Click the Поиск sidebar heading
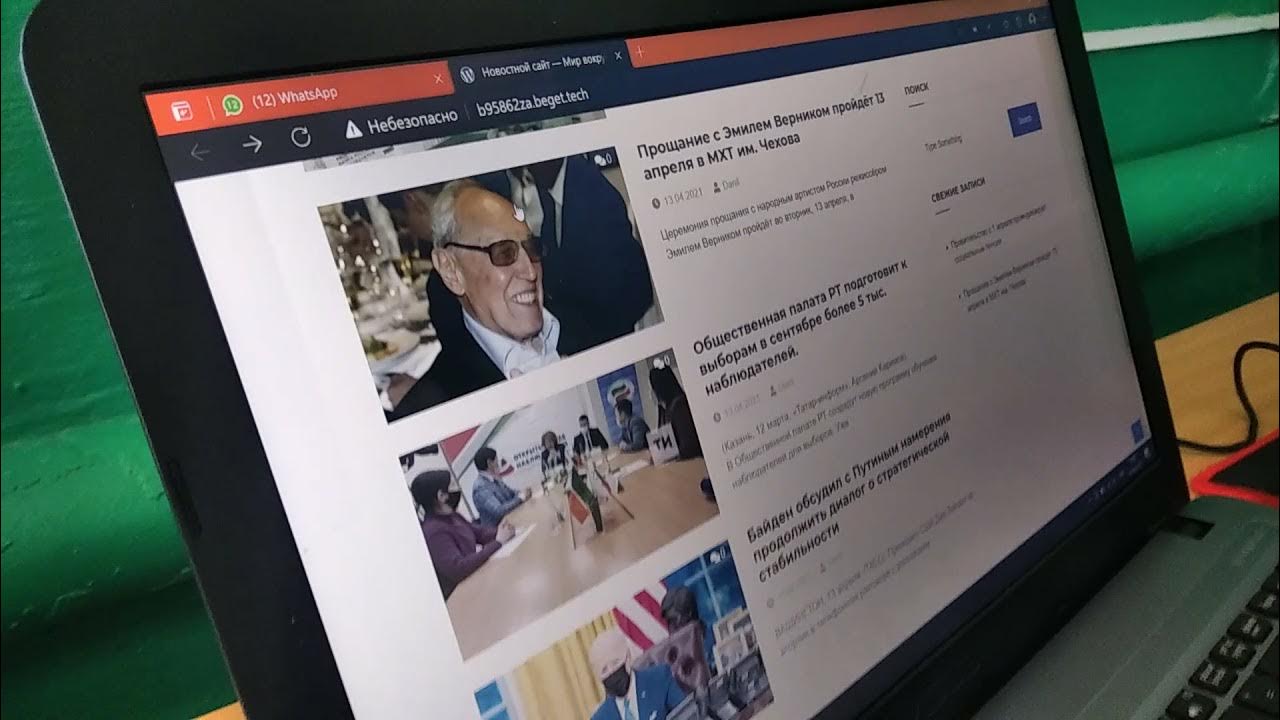This screenshot has height=720, width=1280. tap(916, 88)
